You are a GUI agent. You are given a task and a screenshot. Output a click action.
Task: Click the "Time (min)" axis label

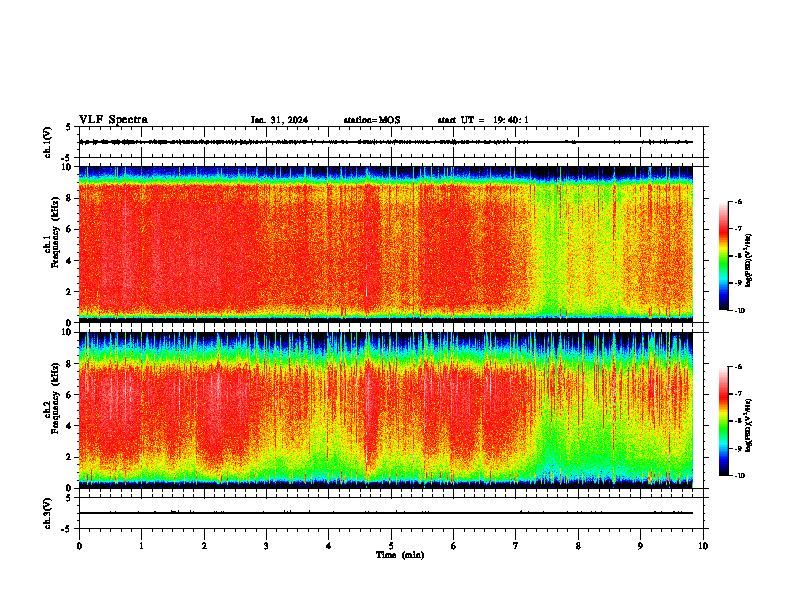click(400, 555)
